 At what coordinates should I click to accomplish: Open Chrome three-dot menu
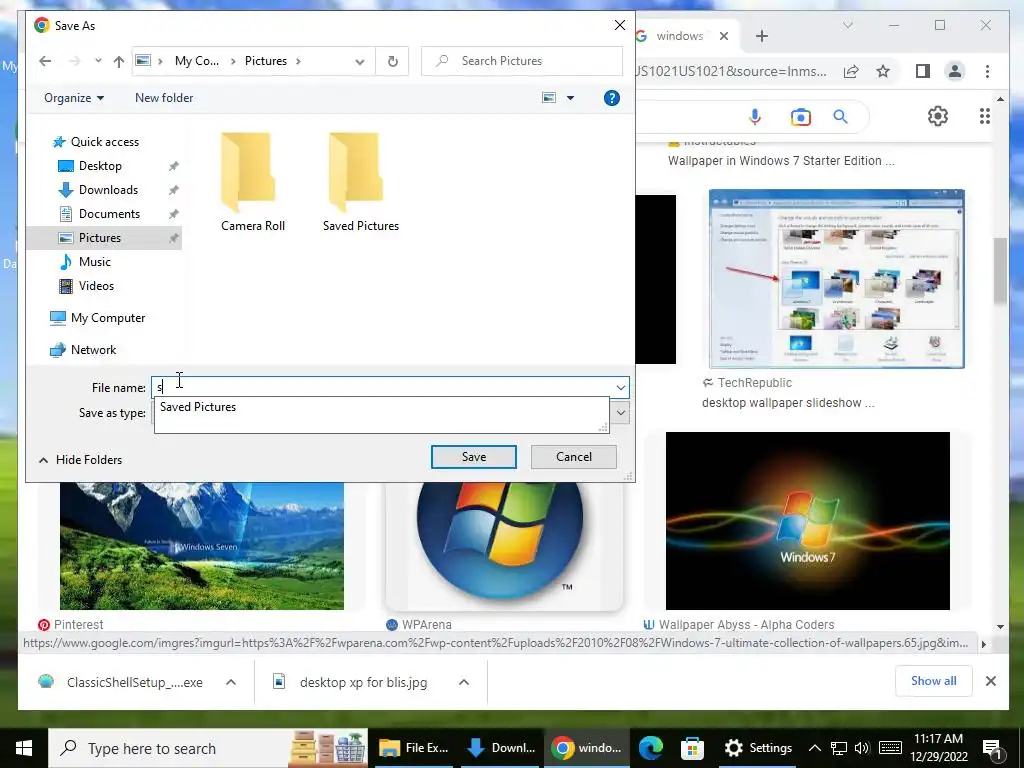tap(987, 71)
